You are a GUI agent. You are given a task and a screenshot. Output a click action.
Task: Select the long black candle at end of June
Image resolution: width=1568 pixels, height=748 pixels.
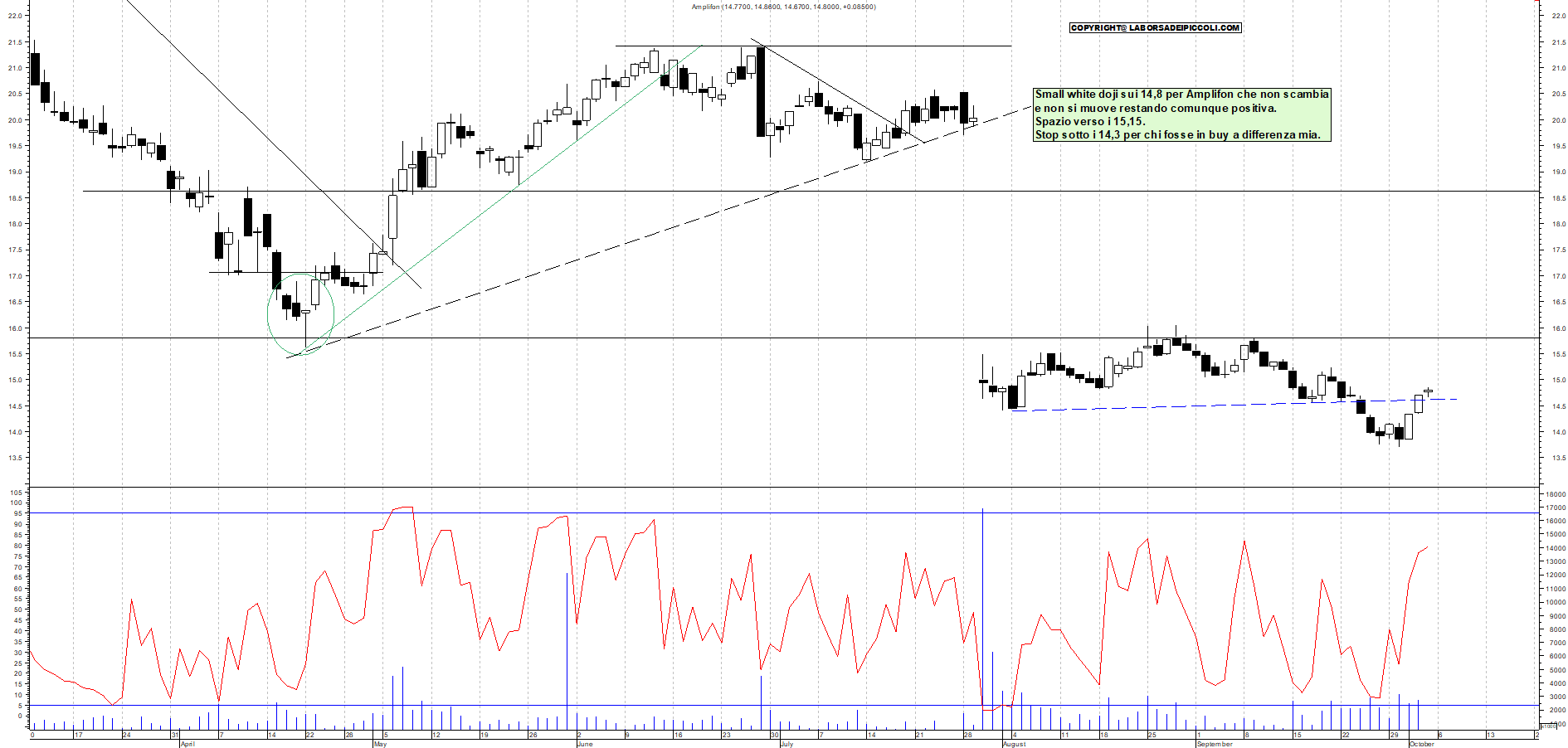coord(761,91)
